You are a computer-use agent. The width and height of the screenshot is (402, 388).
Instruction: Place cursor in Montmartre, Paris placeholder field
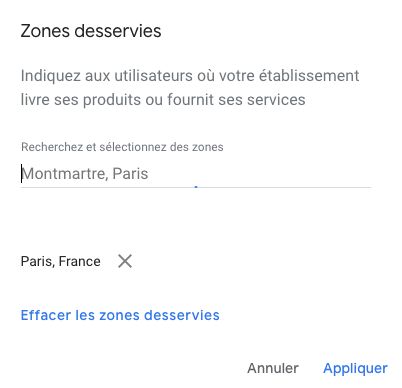click(x=196, y=174)
